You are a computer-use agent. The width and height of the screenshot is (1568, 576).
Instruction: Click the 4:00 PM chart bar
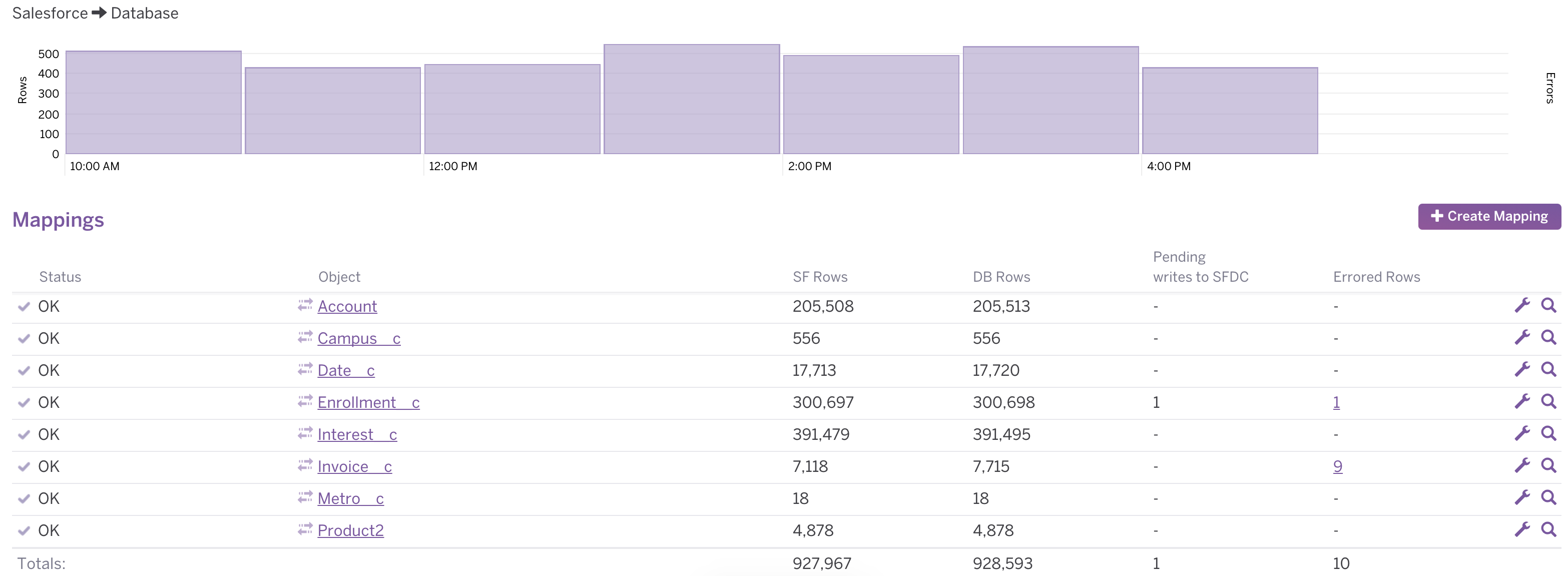point(1230,111)
